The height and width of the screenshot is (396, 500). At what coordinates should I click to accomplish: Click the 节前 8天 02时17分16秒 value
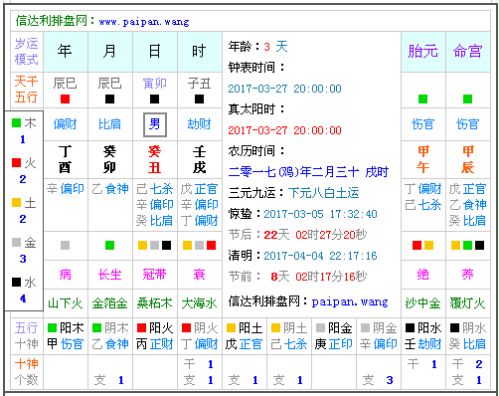[x=318, y=276]
